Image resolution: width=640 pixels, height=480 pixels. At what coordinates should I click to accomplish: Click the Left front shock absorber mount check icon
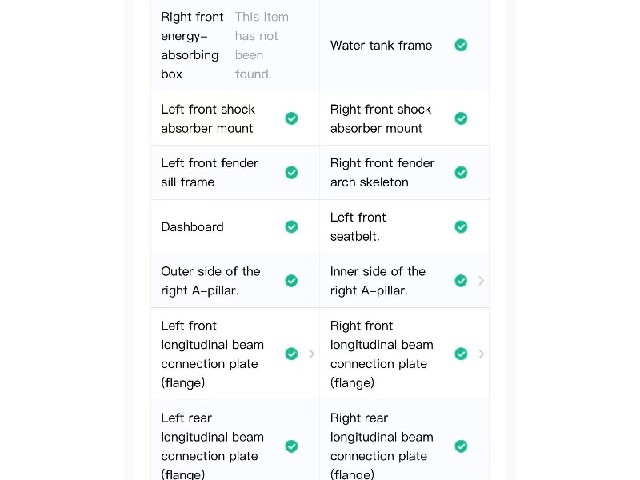pyautogui.click(x=291, y=118)
